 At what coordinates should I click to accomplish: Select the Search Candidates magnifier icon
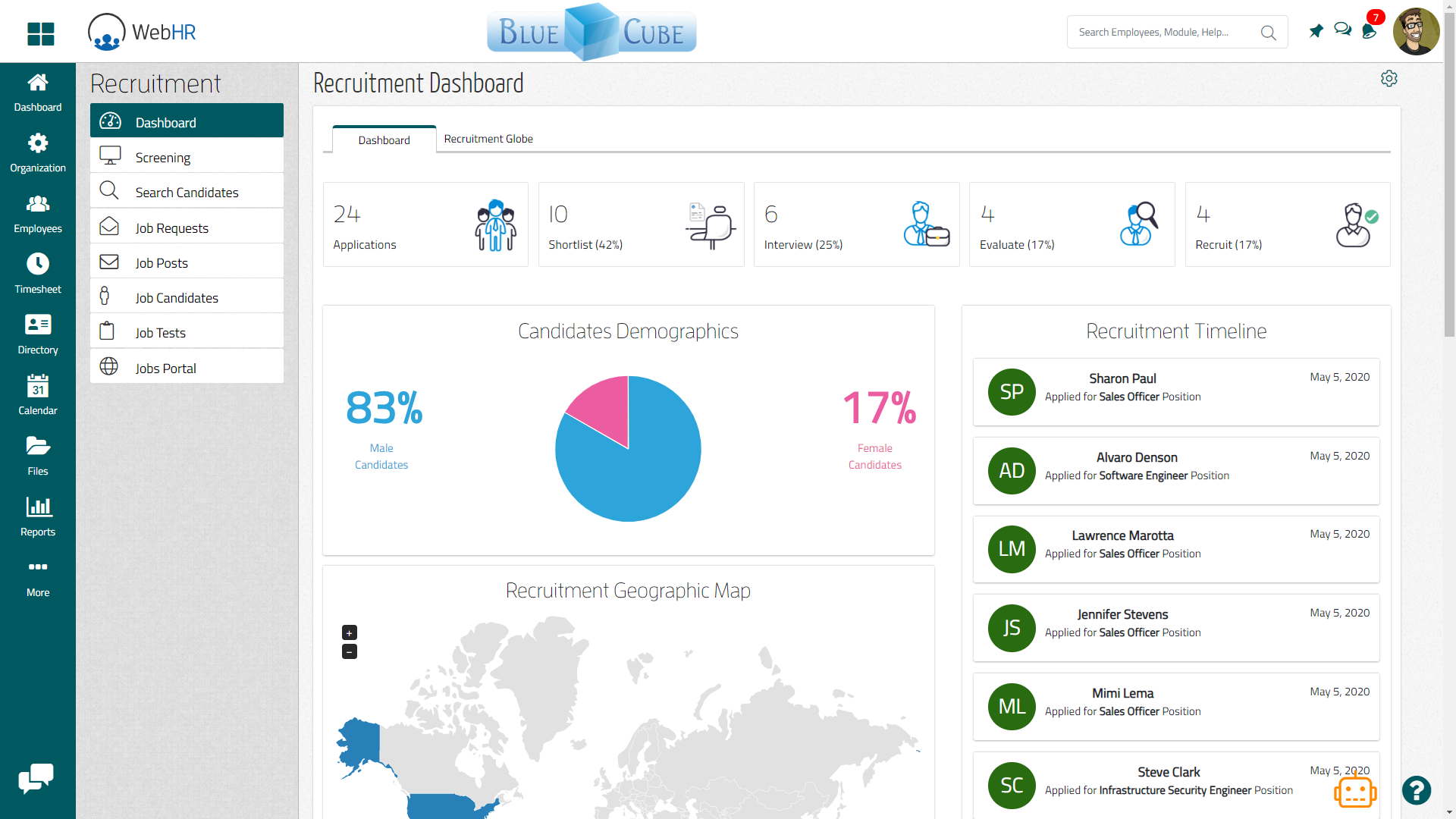[x=109, y=192]
